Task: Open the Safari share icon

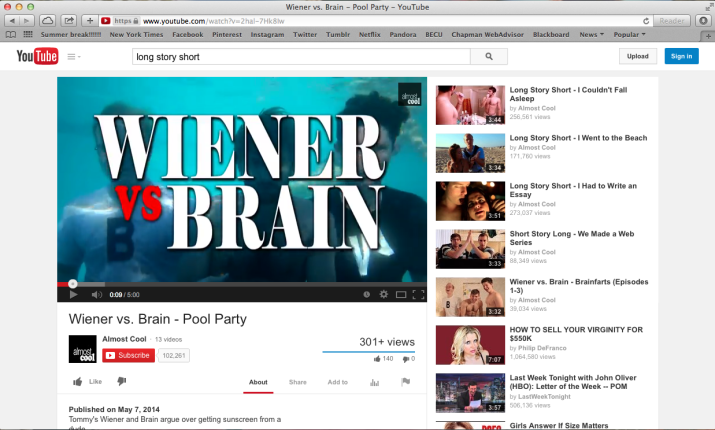Action: coord(69,21)
